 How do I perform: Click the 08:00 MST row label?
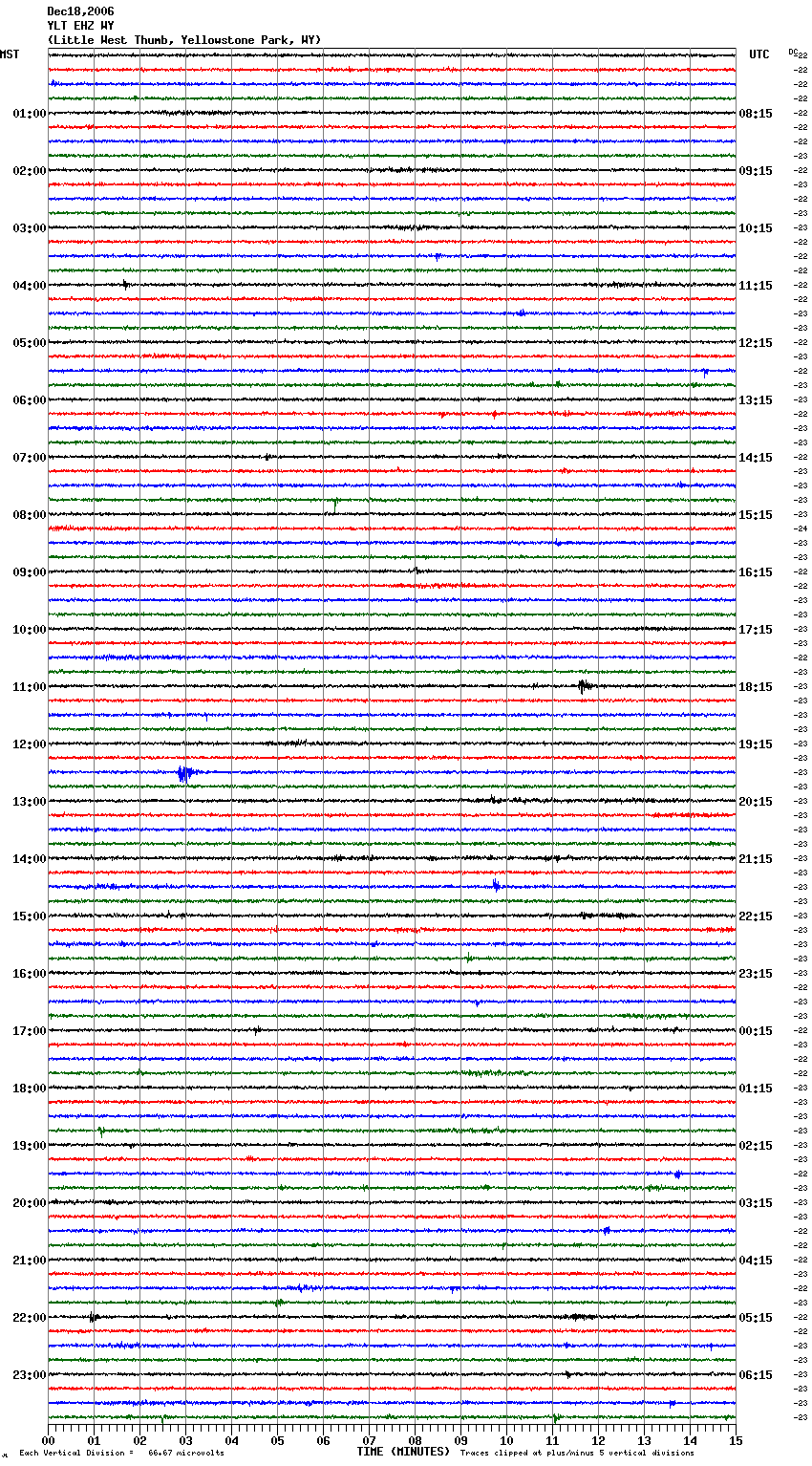pos(30,515)
